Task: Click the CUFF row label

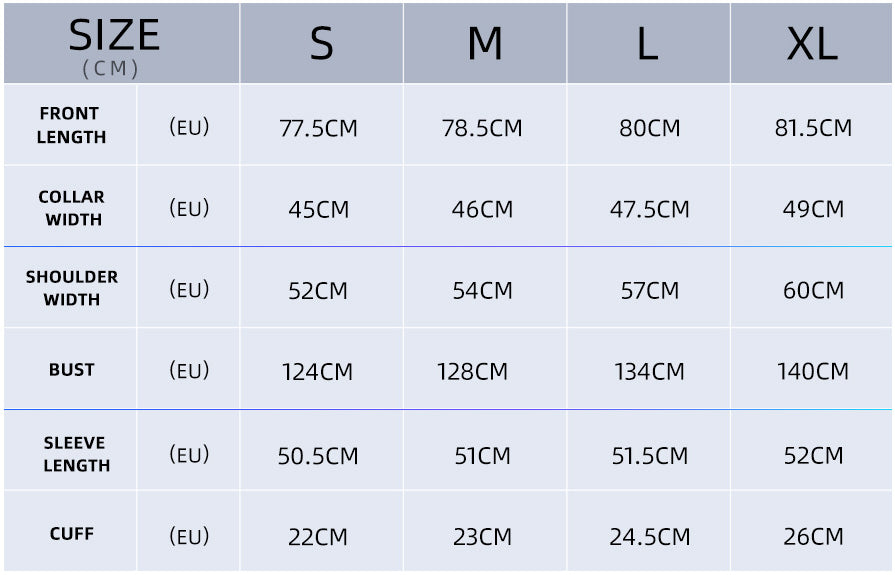Action: point(71,533)
